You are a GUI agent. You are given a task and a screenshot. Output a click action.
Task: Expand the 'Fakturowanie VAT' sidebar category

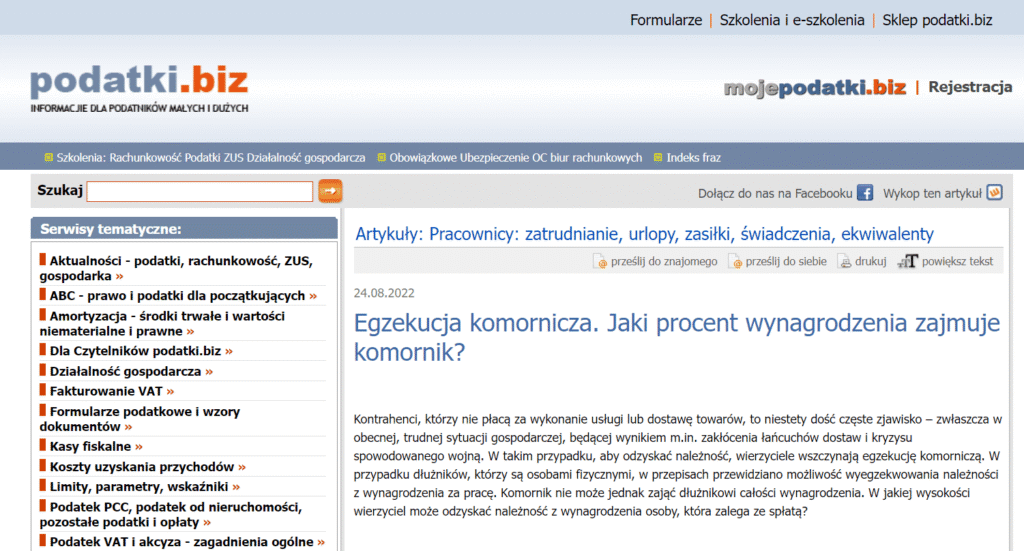pyautogui.click(x=107, y=391)
